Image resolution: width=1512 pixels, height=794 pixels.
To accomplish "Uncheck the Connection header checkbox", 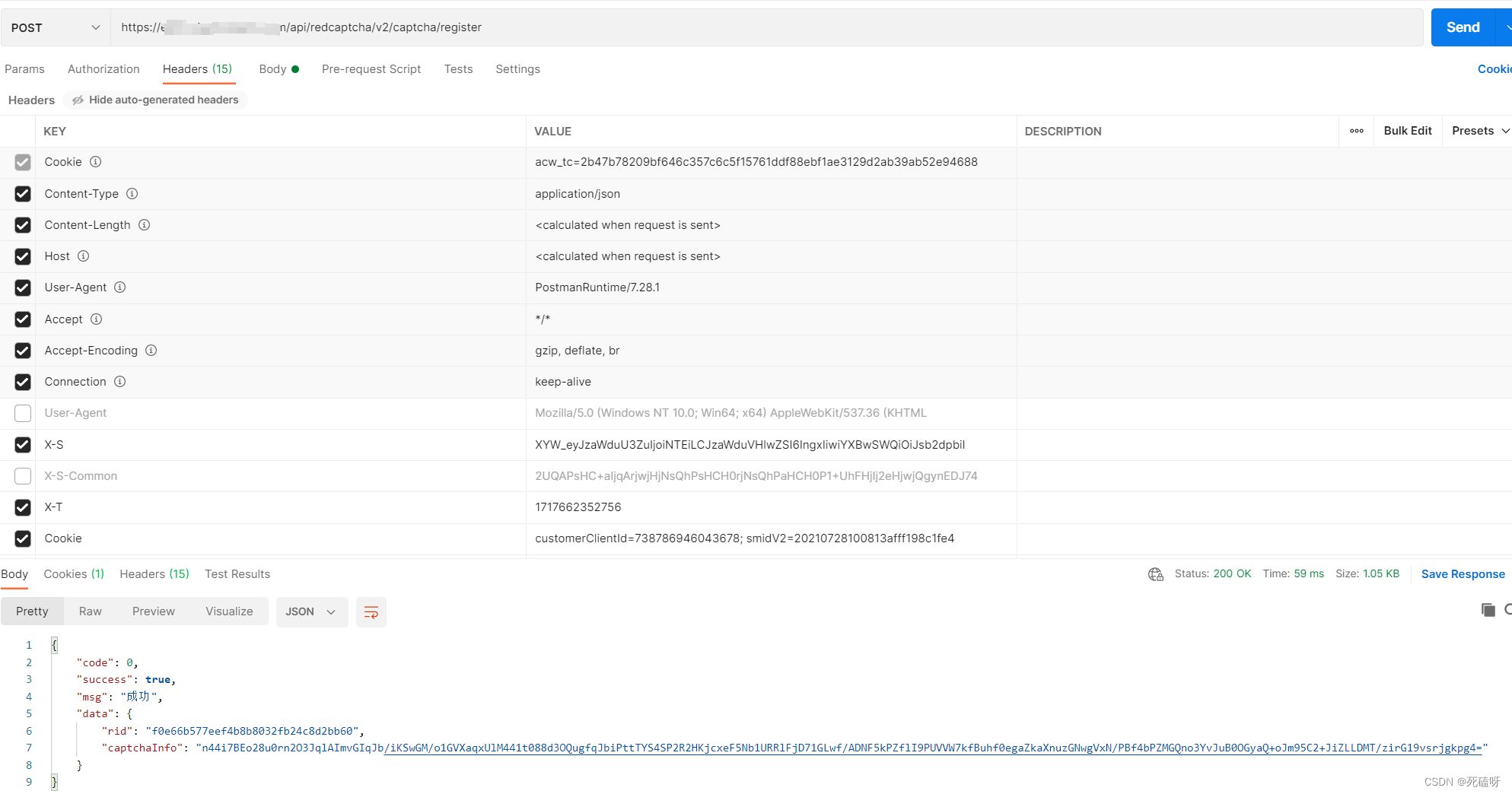I will (23, 382).
